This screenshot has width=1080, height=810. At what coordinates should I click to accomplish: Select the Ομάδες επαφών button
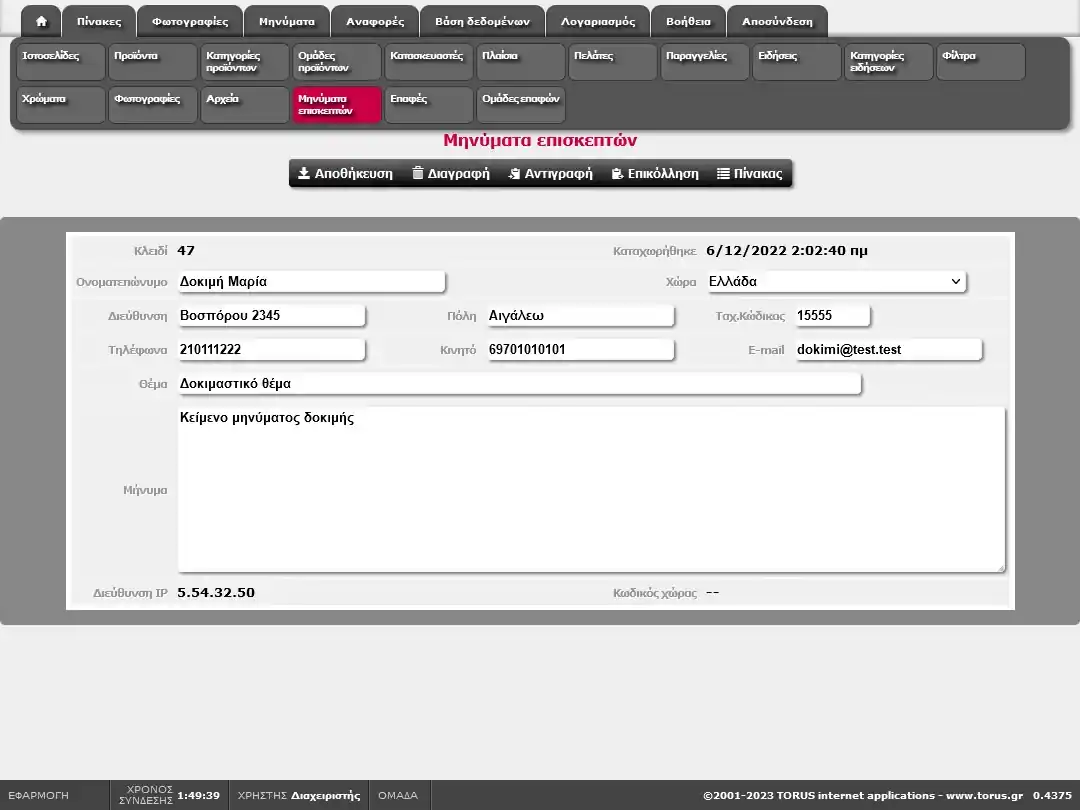pos(520,105)
